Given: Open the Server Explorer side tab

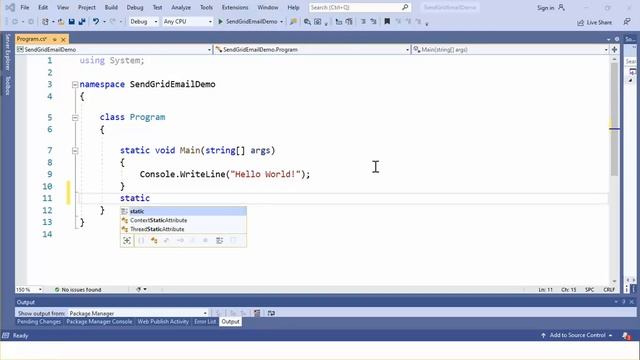Looking at the screenshot, I should click(7, 52).
